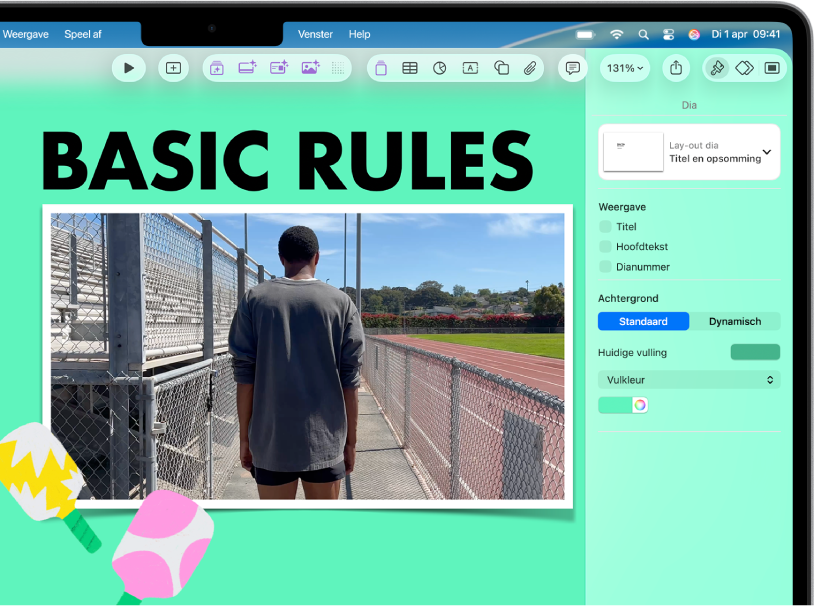
Task: Open the Shapes tool in the toolbar
Action: click(x=501, y=68)
